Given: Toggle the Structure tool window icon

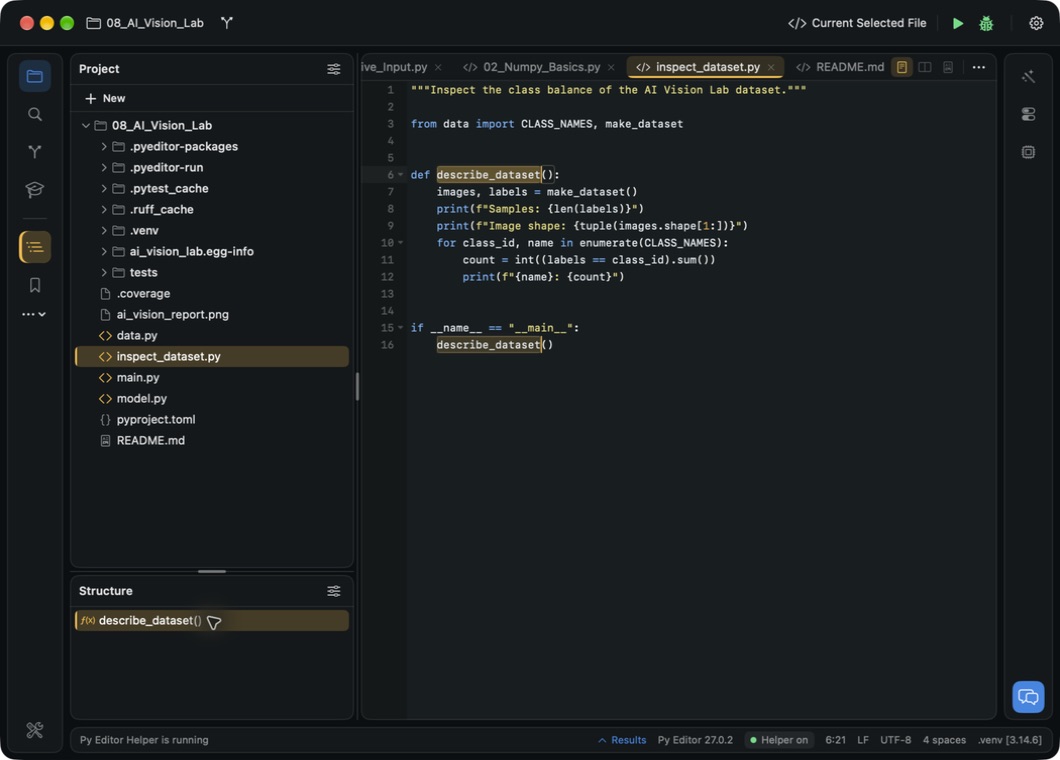Looking at the screenshot, I should pos(34,247).
